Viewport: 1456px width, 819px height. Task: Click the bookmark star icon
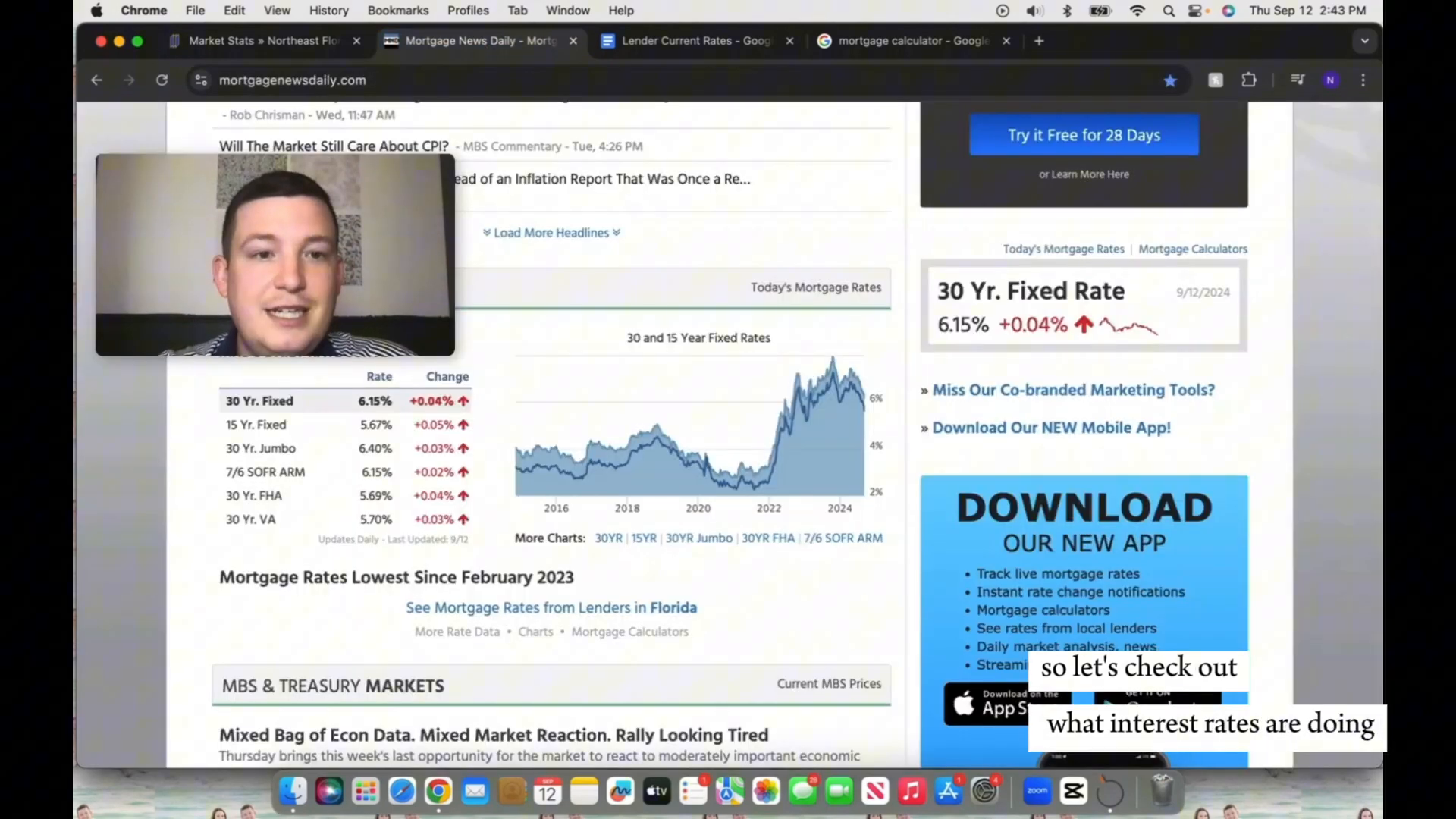pyautogui.click(x=1170, y=80)
